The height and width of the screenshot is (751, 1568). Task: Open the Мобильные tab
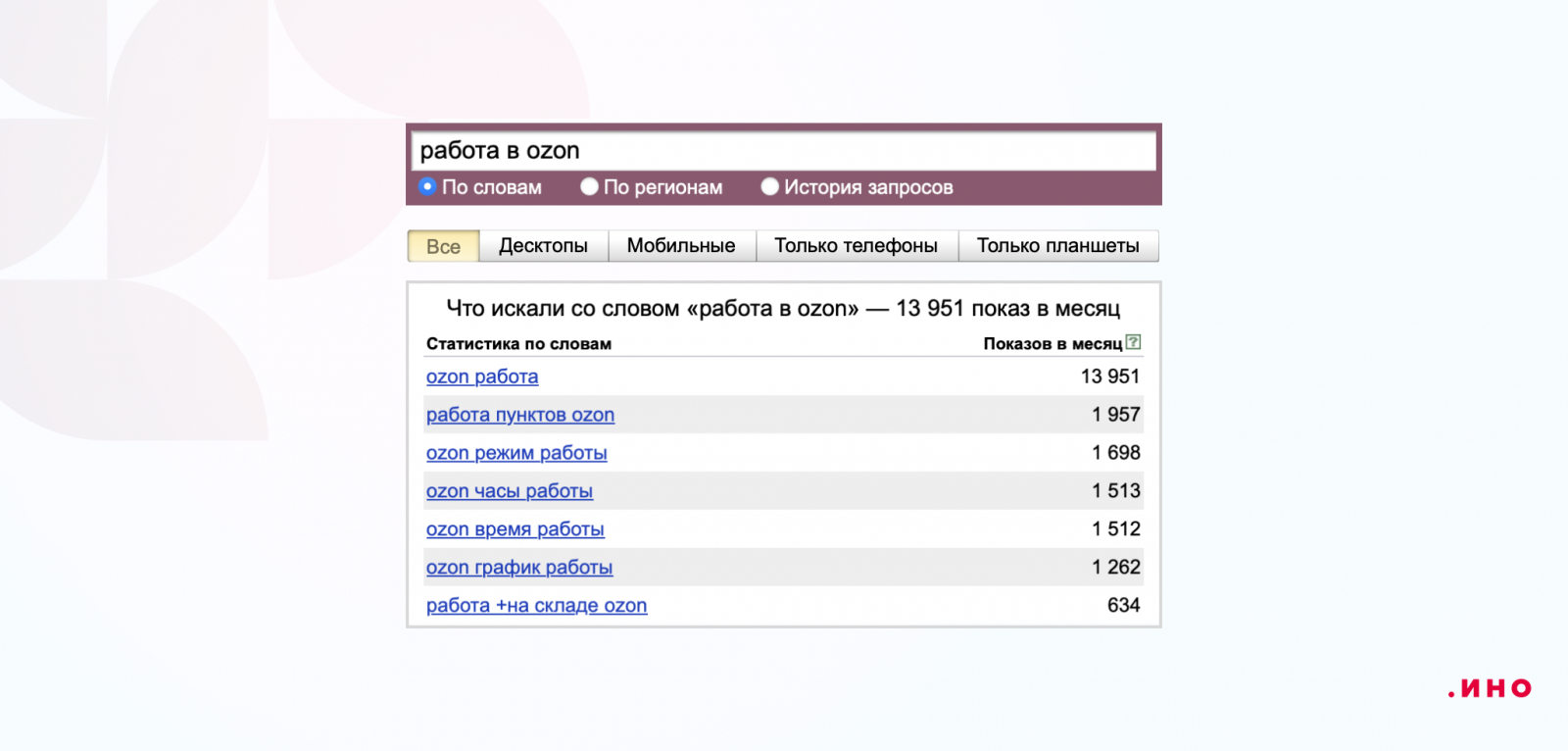click(x=681, y=246)
